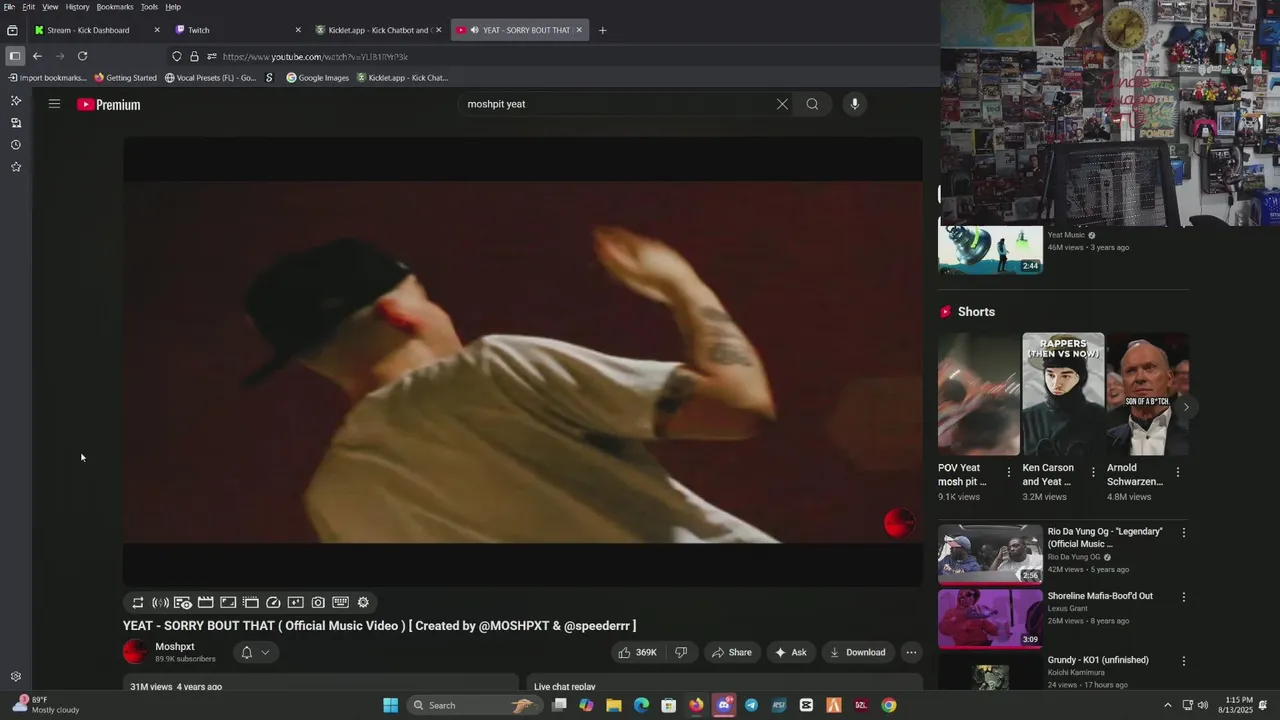The image size is (1280, 720).
Task: Go back with the browser back arrow
Action: pyautogui.click(x=37, y=56)
